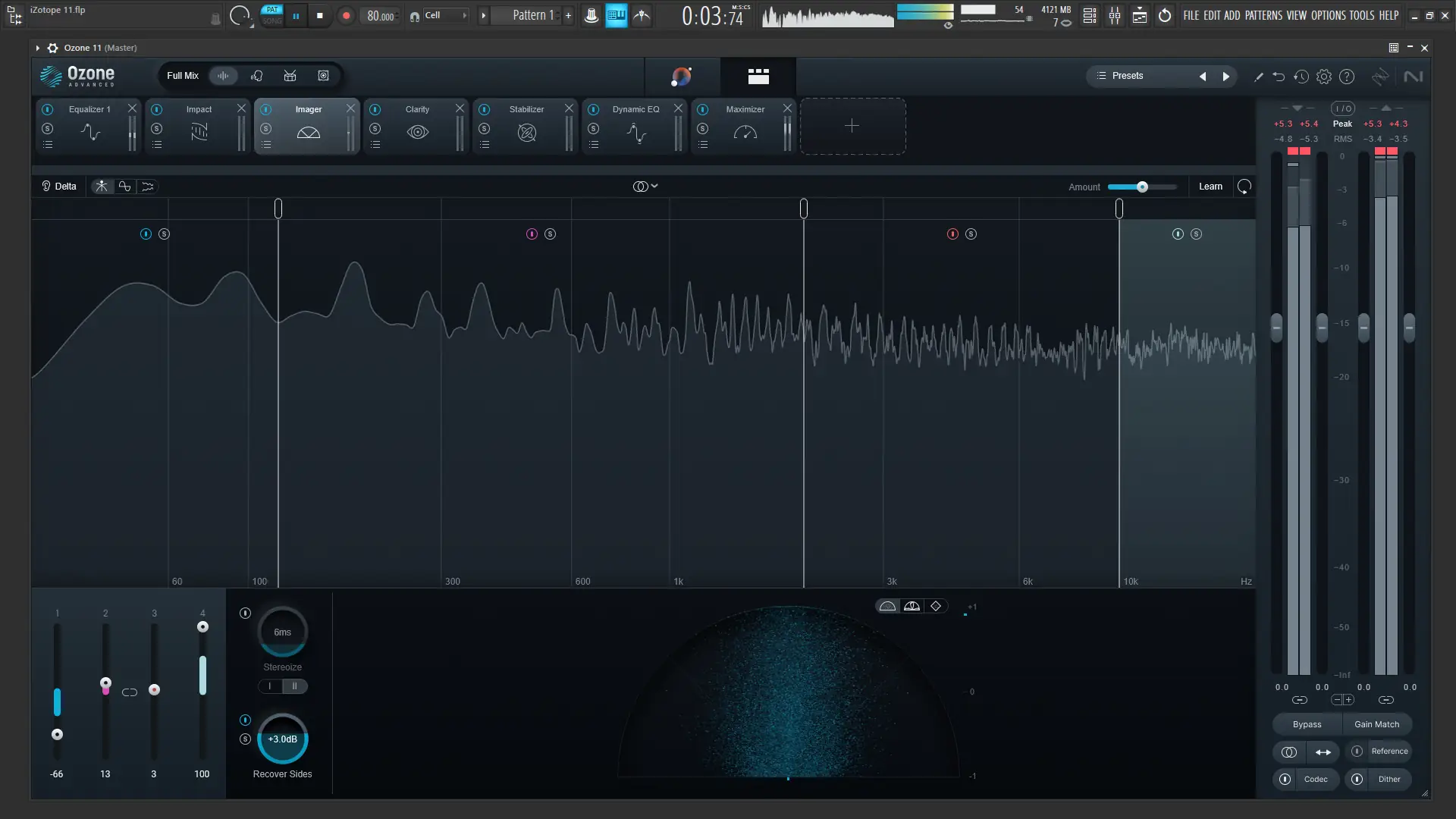
Task: Open the Ozone history list
Action: [1301, 77]
